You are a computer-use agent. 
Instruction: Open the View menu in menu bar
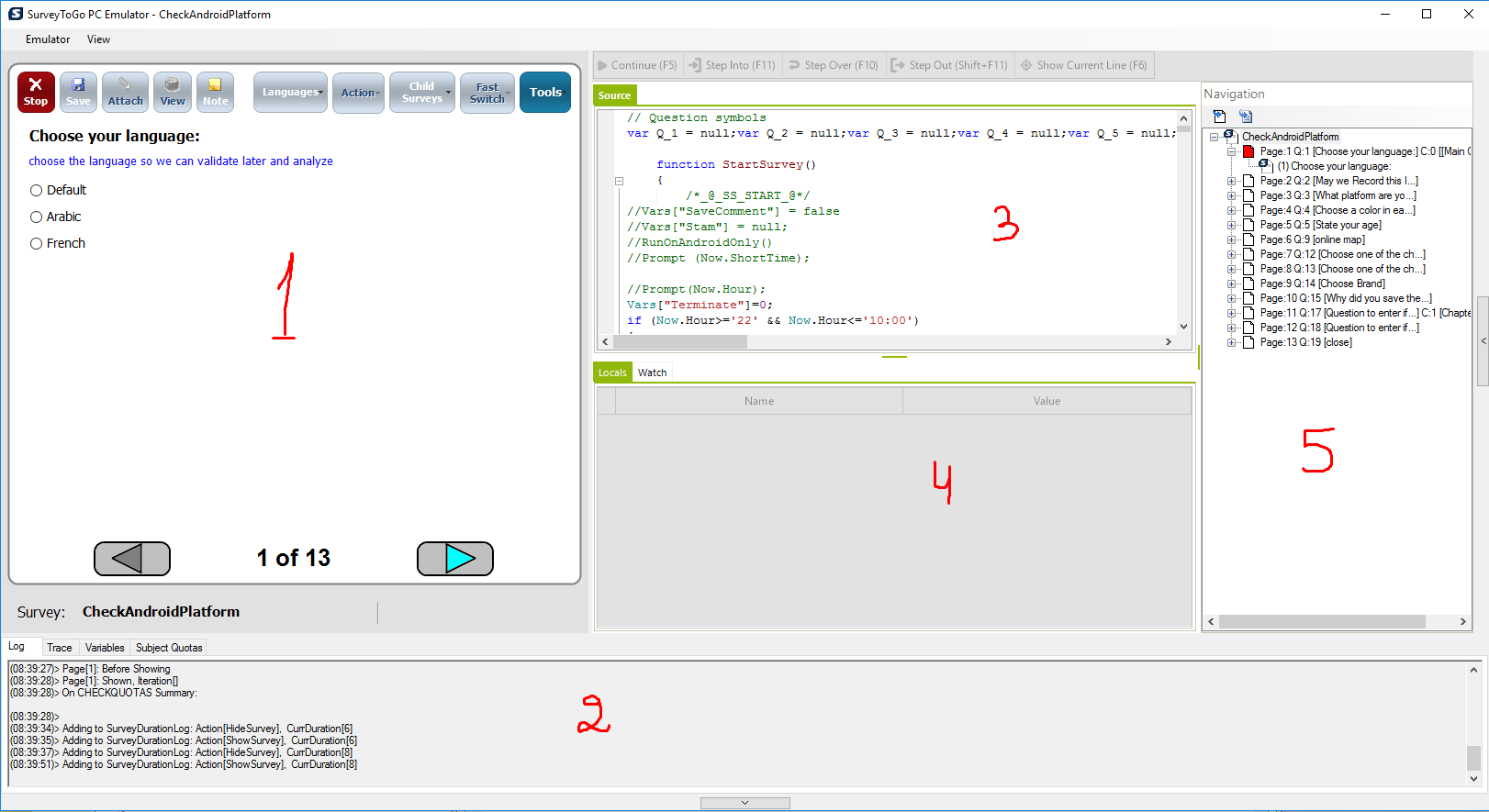98,39
